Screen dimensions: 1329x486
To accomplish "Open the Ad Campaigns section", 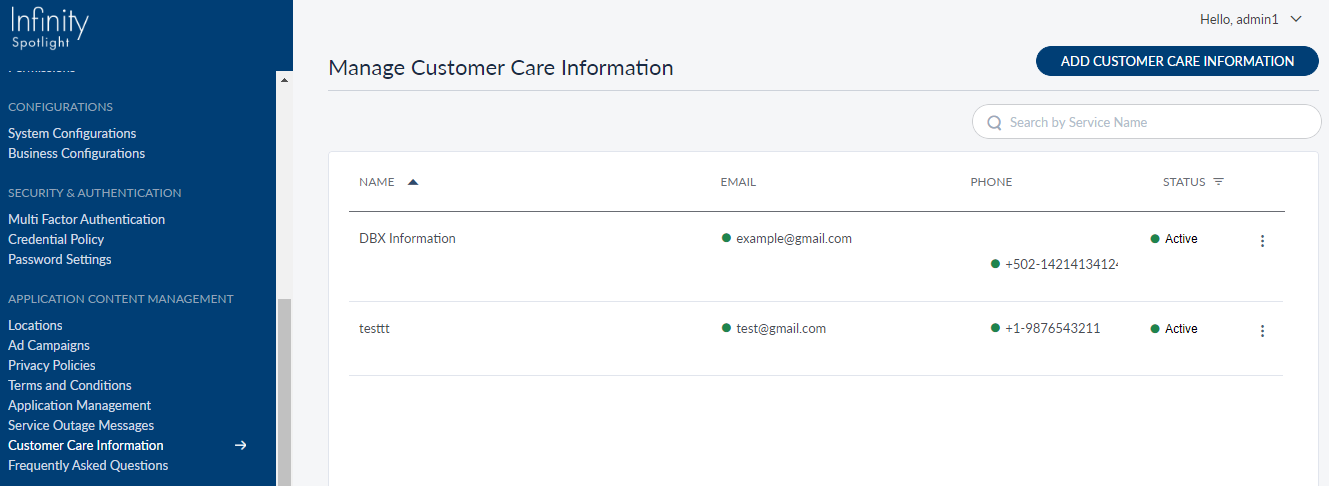I will pos(49,345).
